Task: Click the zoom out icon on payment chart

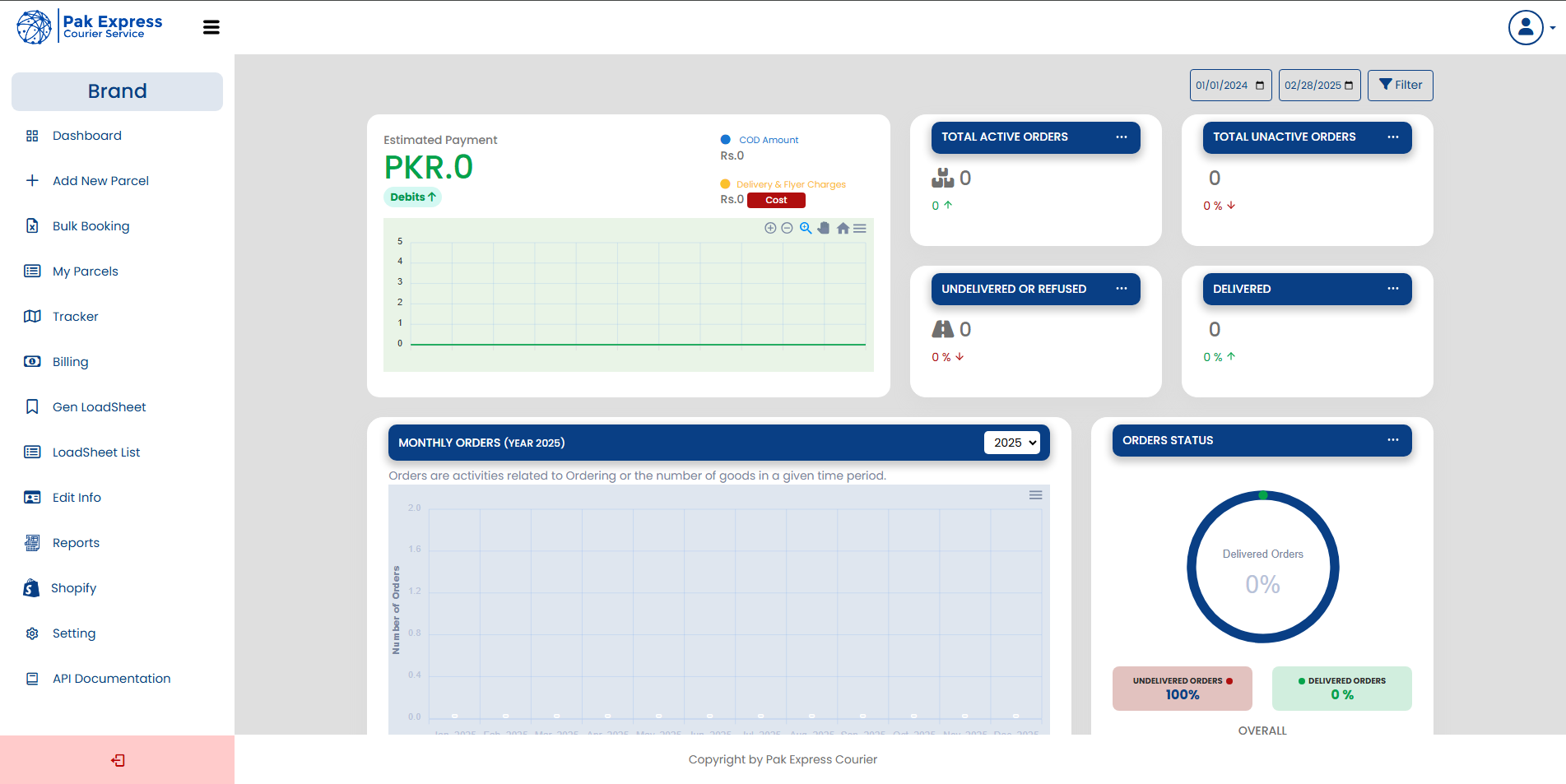Action: [x=787, y=228]
